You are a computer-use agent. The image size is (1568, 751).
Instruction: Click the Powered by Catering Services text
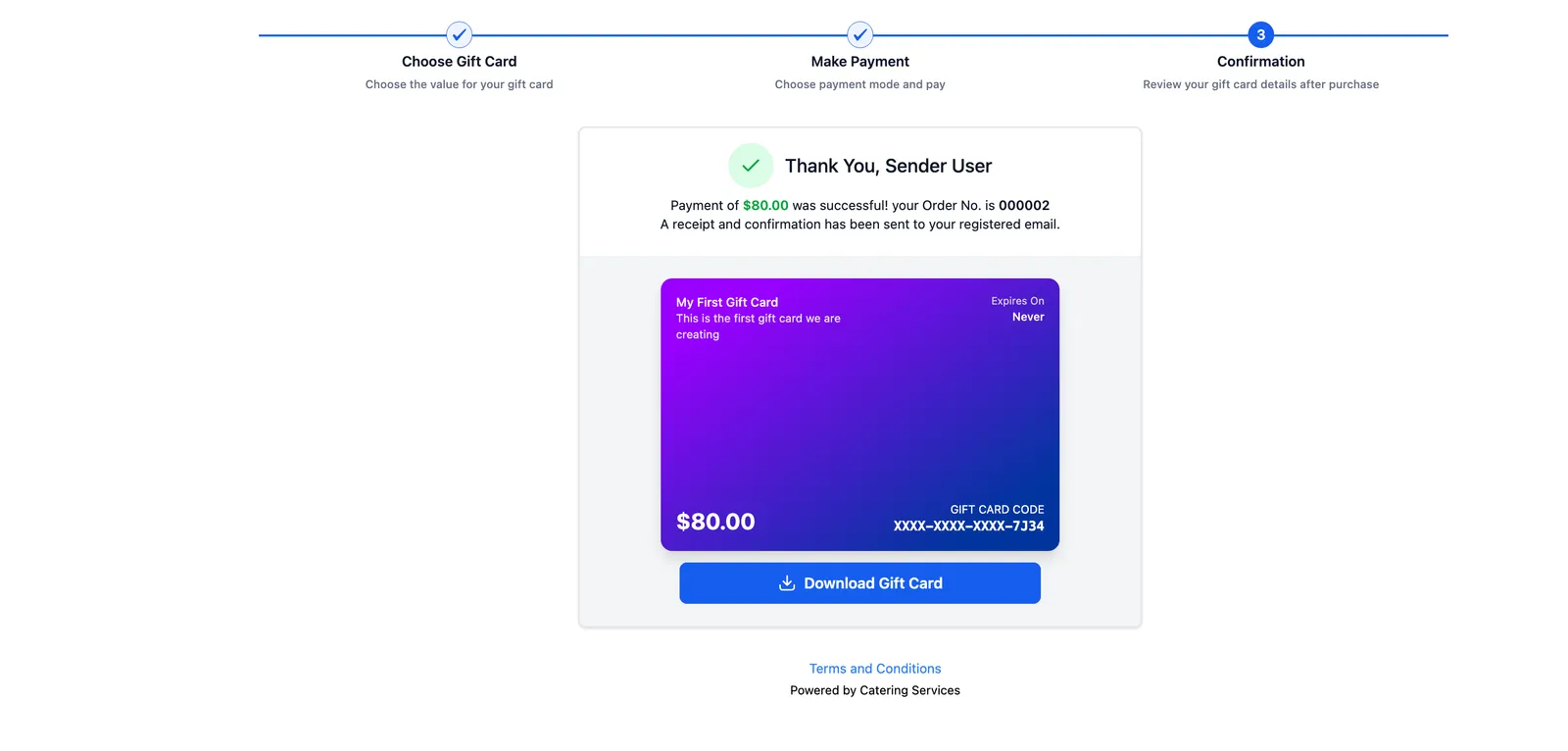click(x=875, y=690)
